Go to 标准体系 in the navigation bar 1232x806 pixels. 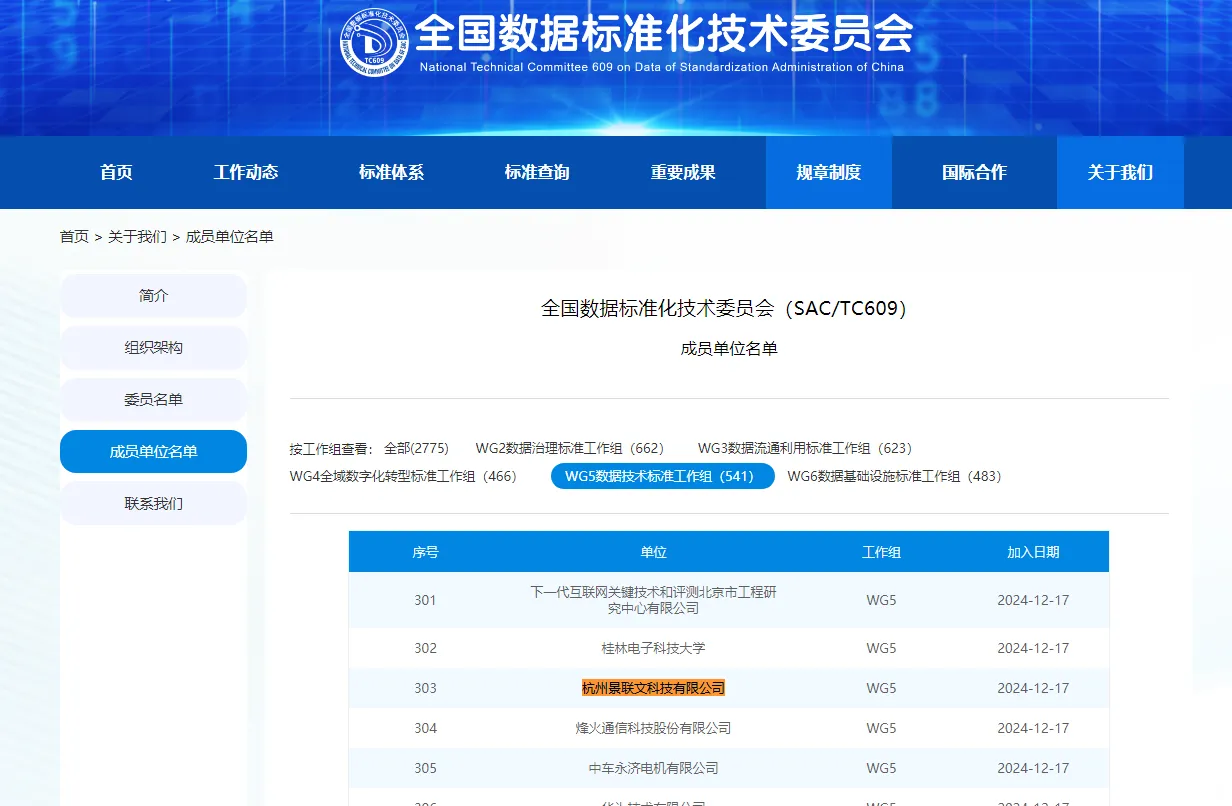pyautogui.click(x=391, y=172)
